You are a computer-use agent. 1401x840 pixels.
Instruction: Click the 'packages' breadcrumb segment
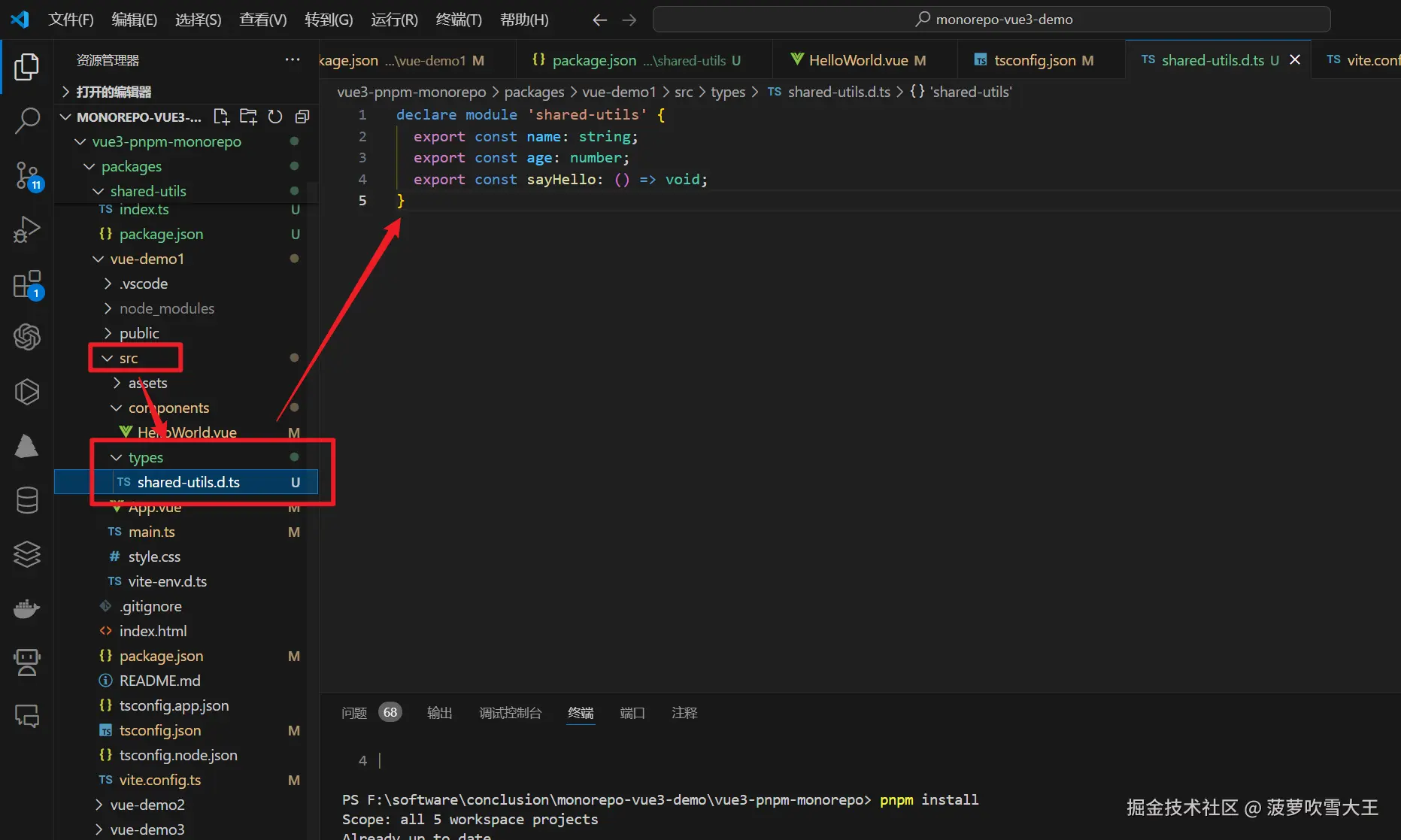pos(534,92)
